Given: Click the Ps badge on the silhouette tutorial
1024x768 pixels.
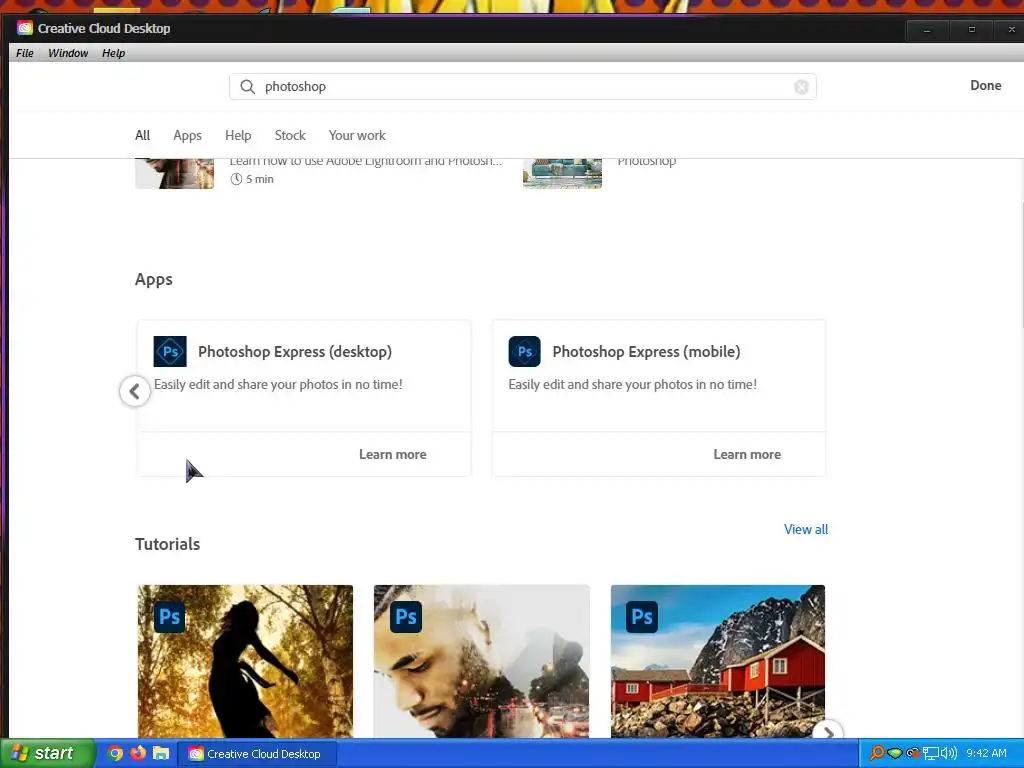Looking at the screenshot, I should tap(170, 616).
